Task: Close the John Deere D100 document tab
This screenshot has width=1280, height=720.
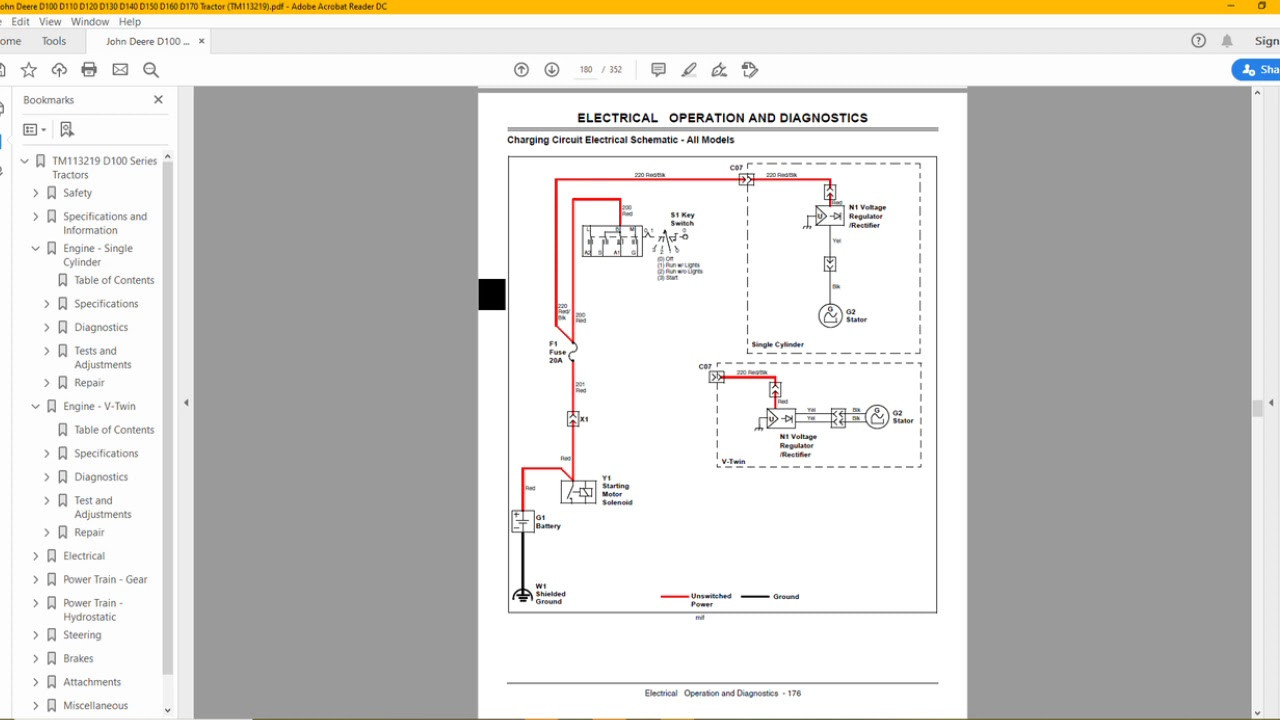Action: click(202, 41)
